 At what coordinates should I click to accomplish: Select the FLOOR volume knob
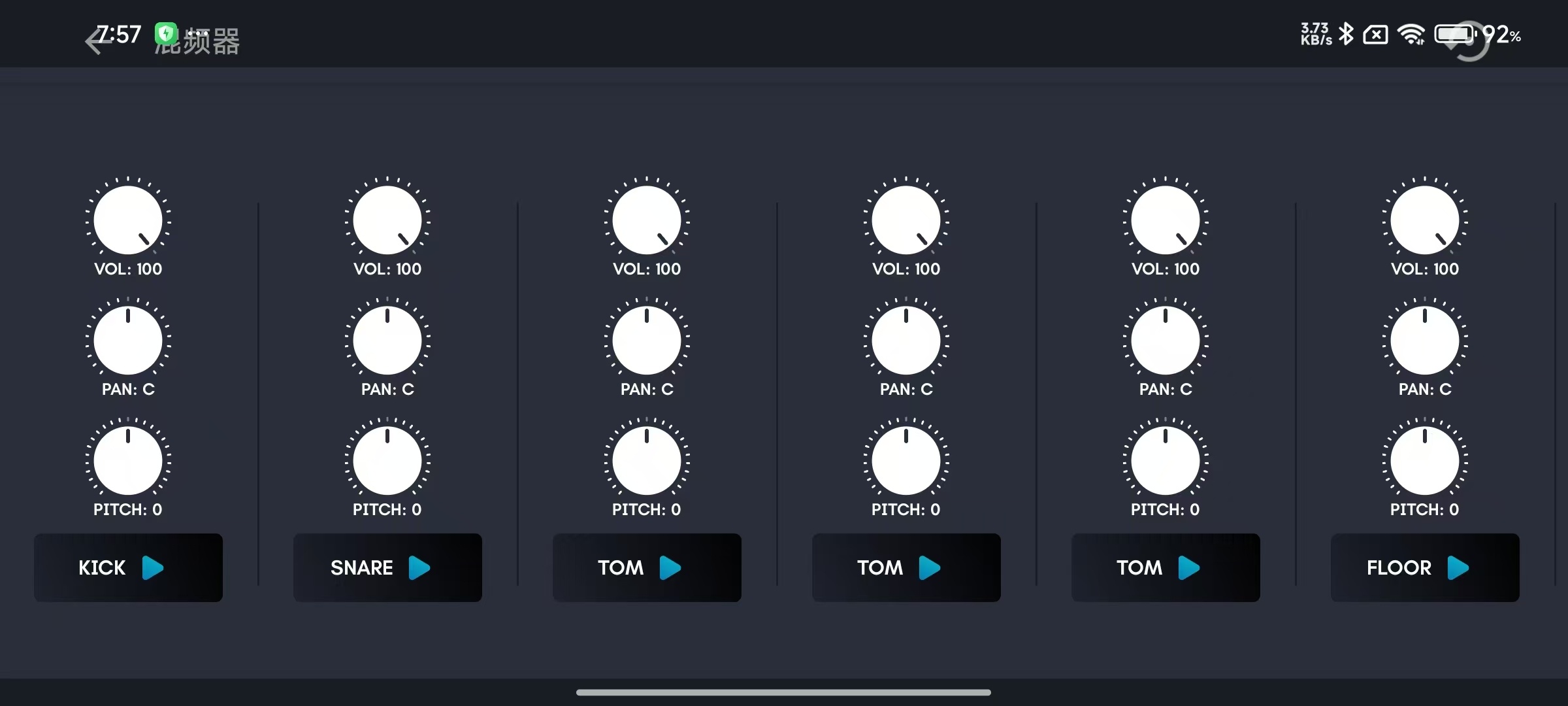1425,220
